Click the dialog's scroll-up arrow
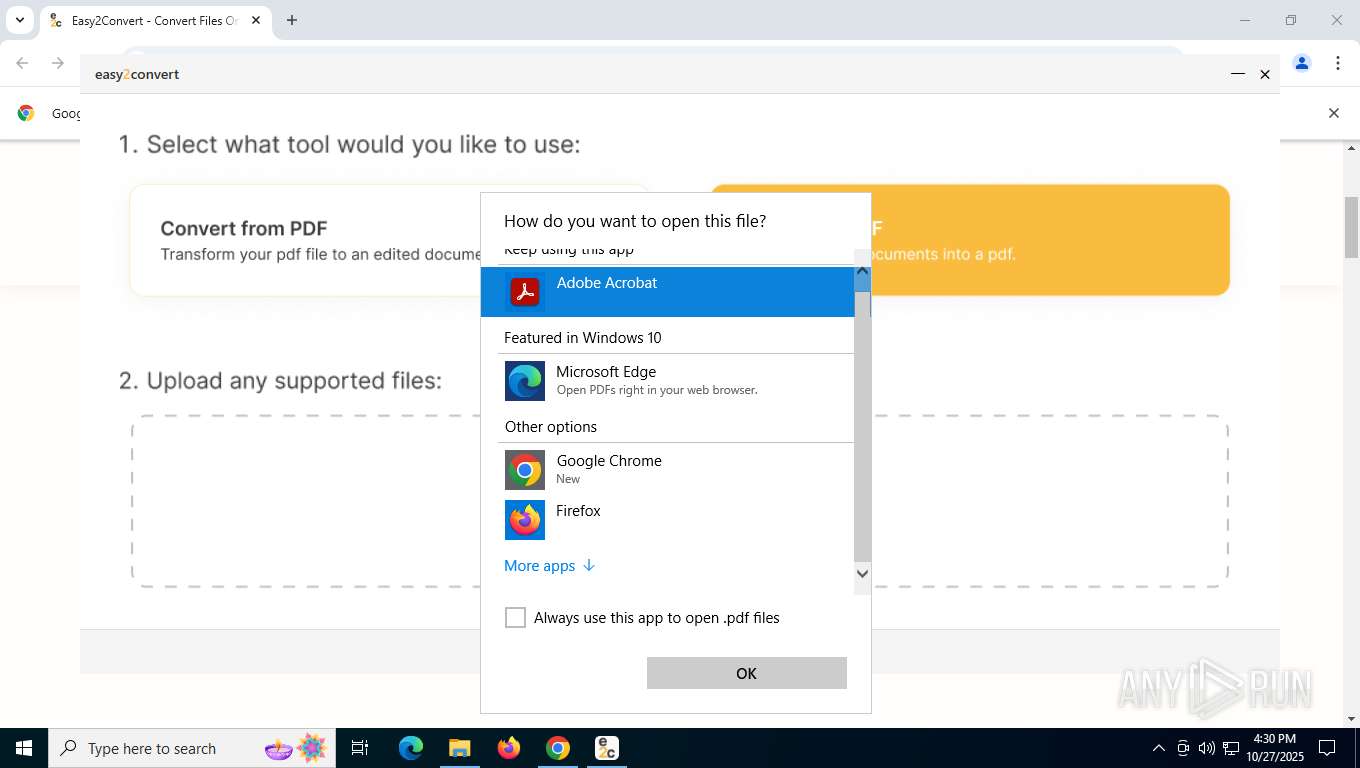 click(x=862, y=272)
